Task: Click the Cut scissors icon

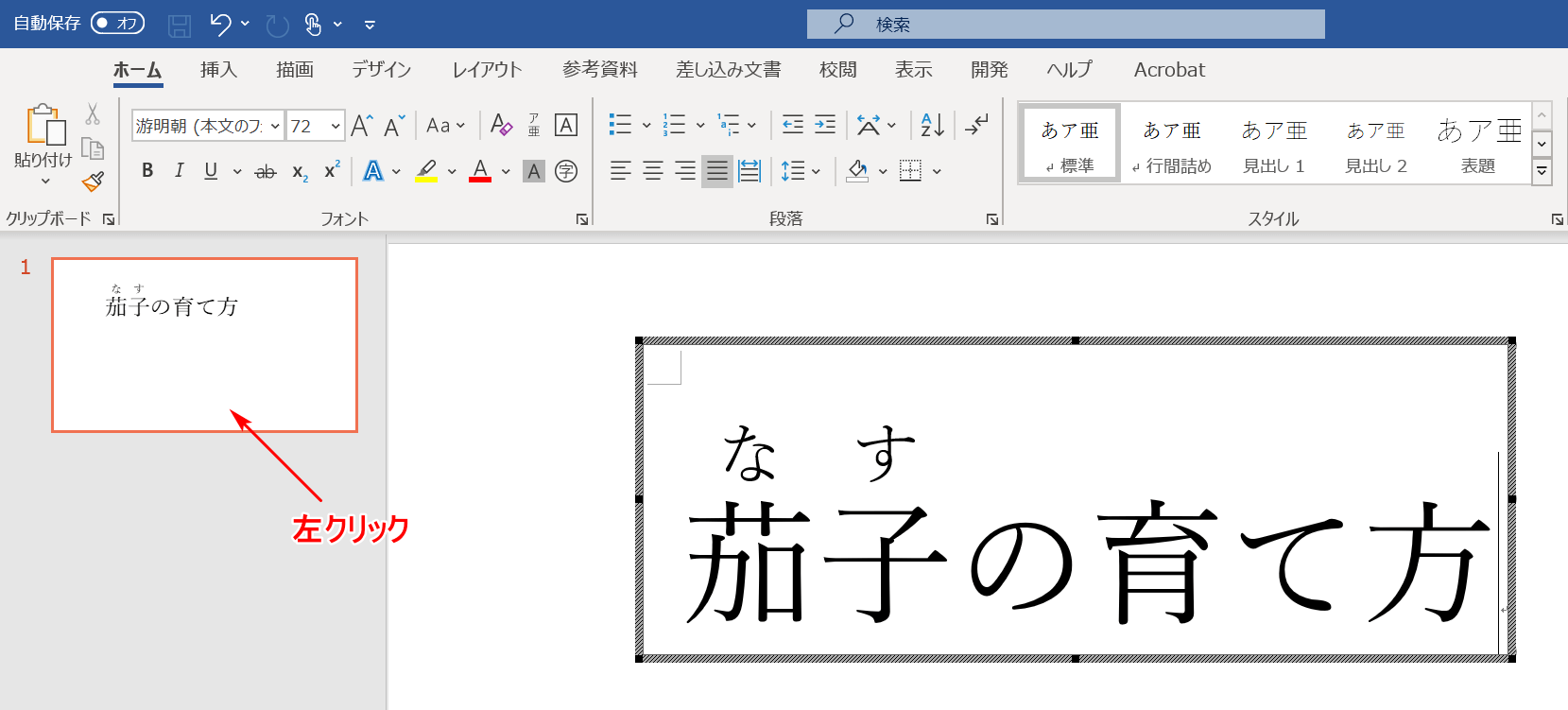Action: click(x=93, y=114)
